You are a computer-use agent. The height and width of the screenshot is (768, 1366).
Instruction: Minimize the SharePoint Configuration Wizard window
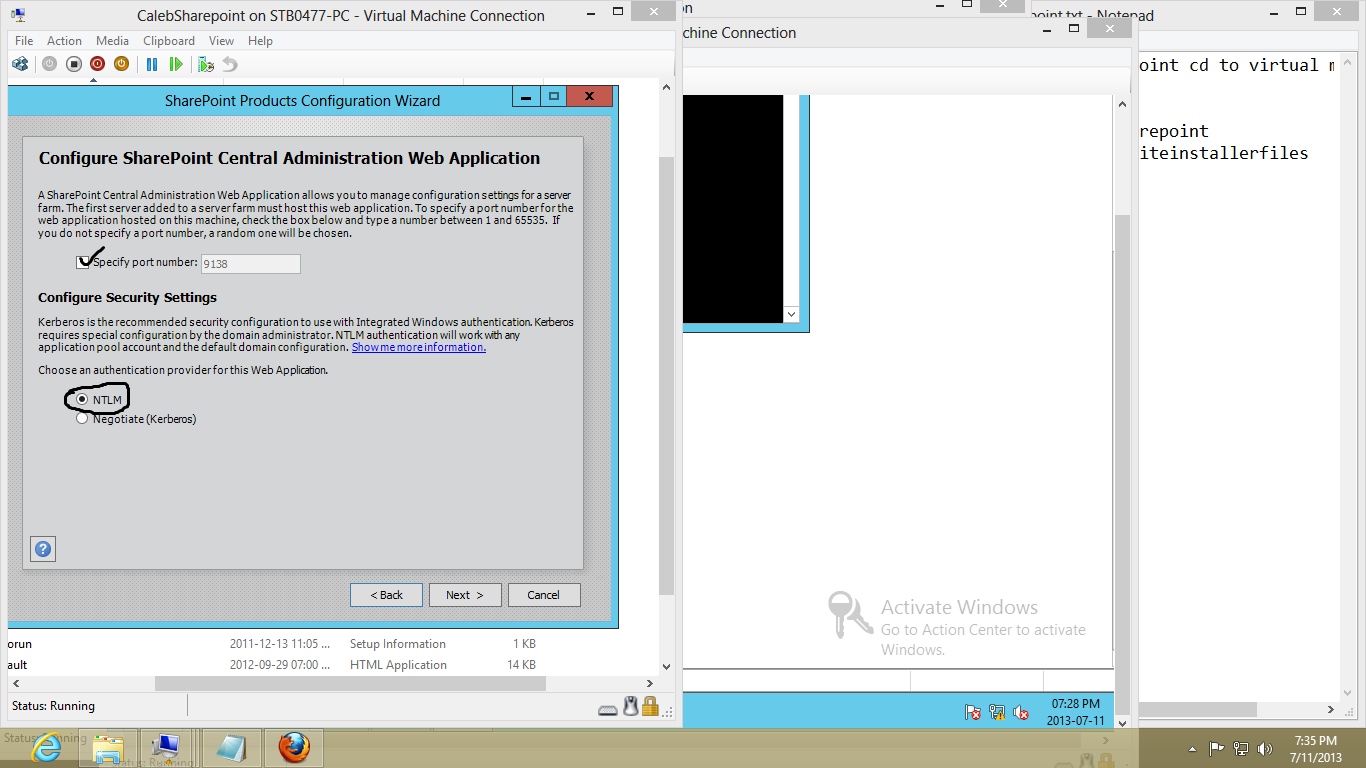tap(526, 96)
